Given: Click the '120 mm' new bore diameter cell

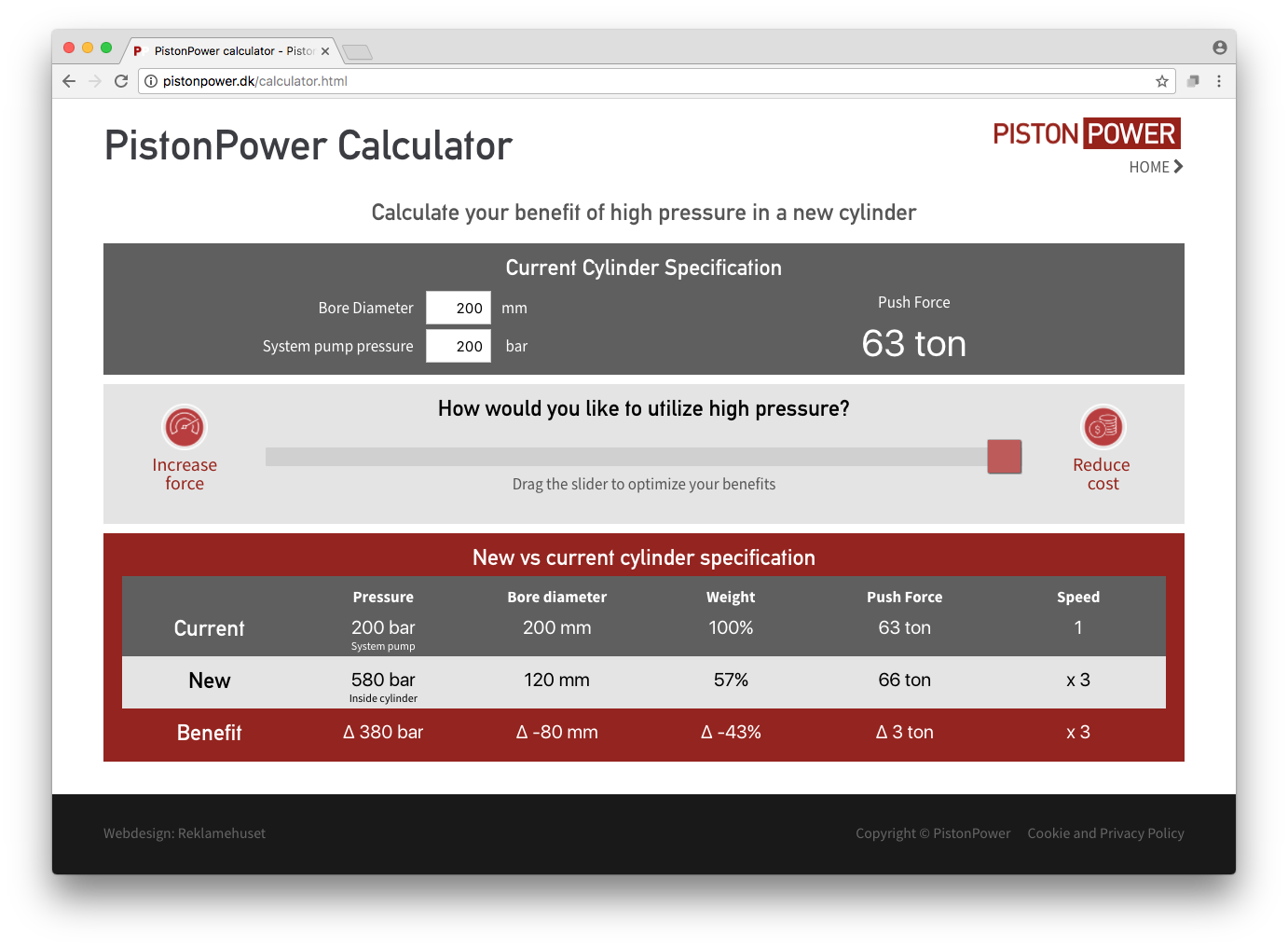Looking at the screenshot, I should click(x=556, y=680).
